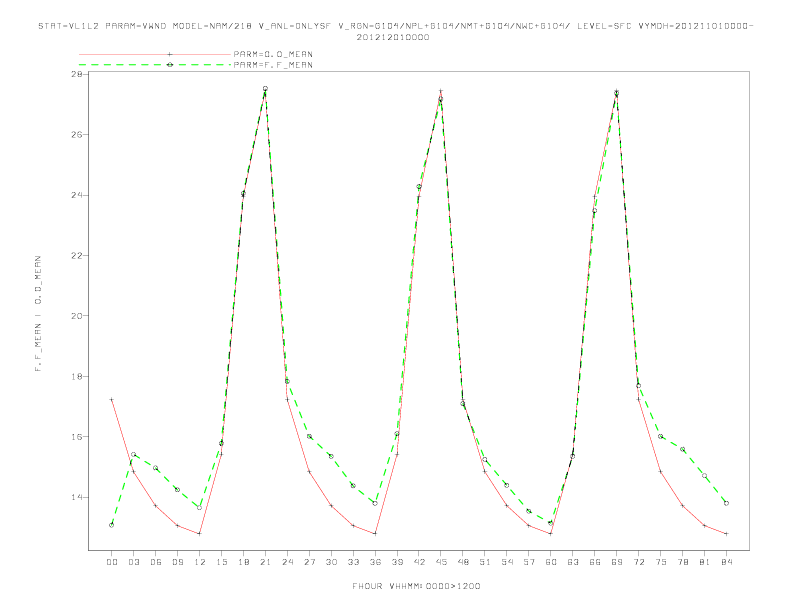Click x-axis tick label 81
The image size is (792, 612).
[705, 562]
